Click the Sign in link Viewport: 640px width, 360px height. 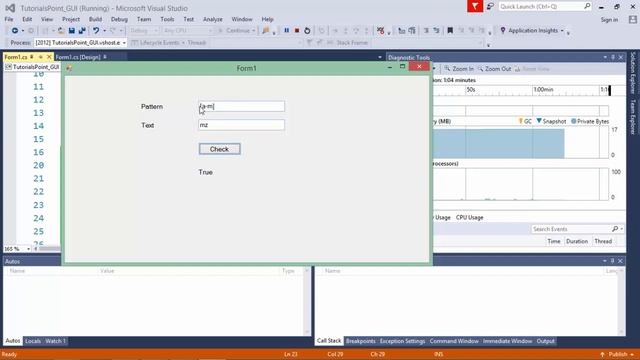609,20
